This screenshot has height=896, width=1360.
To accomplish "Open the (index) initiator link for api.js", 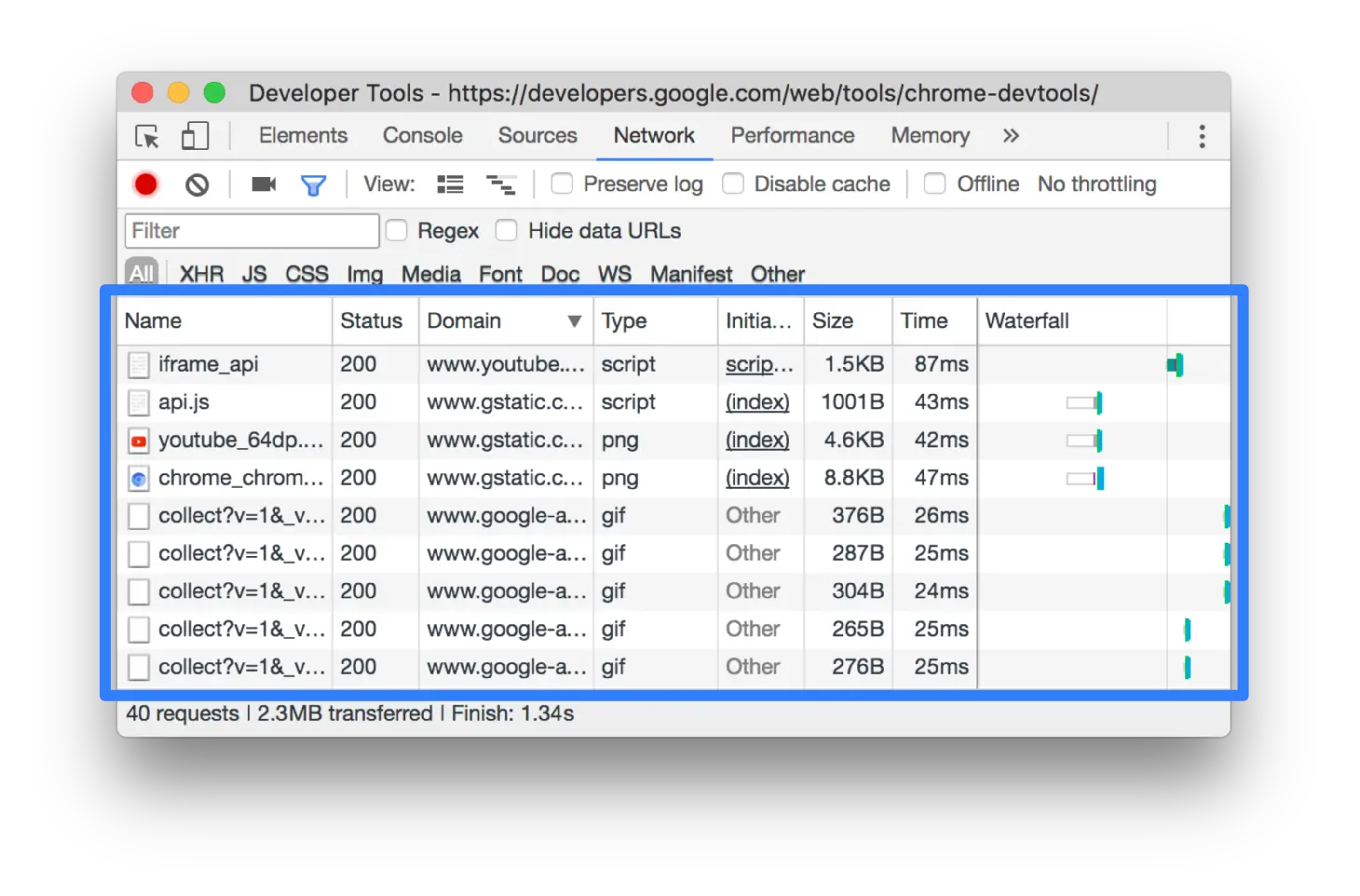I will [x=757, y=402].
